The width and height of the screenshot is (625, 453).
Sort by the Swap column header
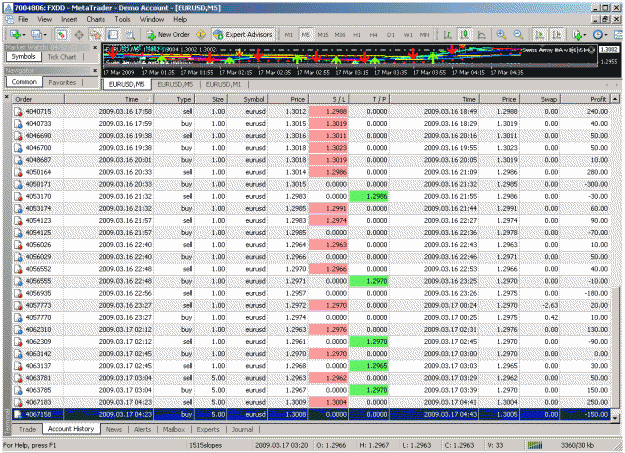point(540,99)
